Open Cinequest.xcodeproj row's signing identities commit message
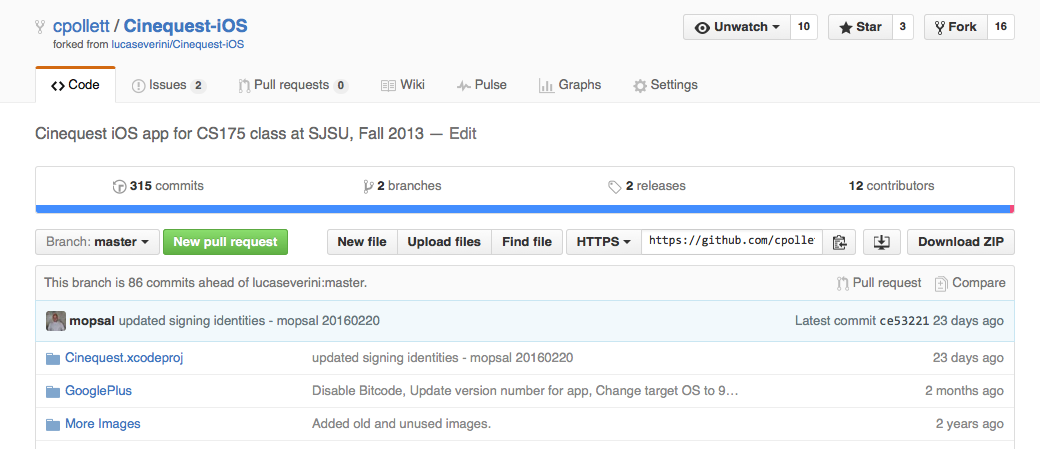Viewport: 1040px width, 449px height. [442, 358]
